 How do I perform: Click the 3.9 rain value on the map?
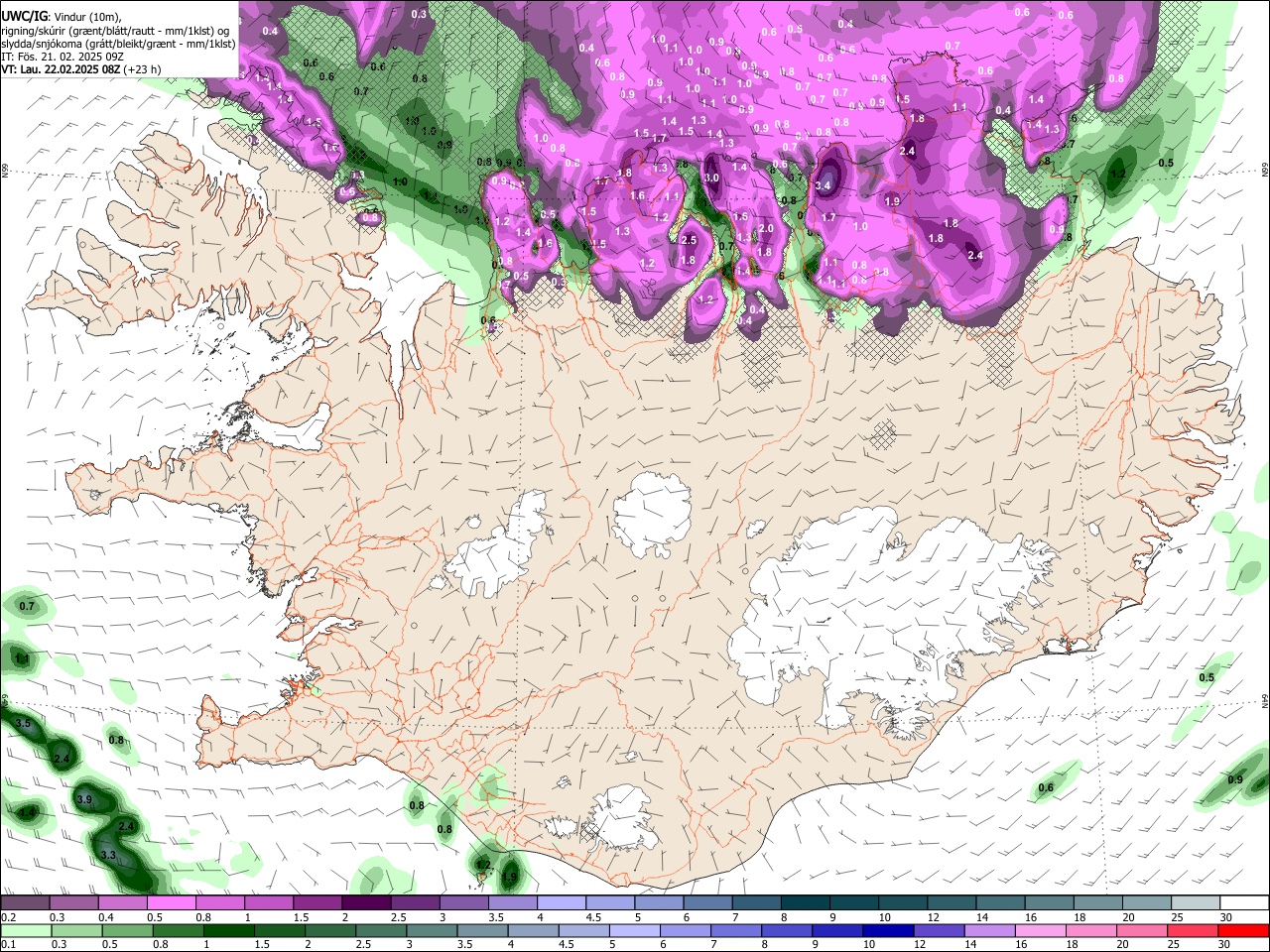pos(84,799)
